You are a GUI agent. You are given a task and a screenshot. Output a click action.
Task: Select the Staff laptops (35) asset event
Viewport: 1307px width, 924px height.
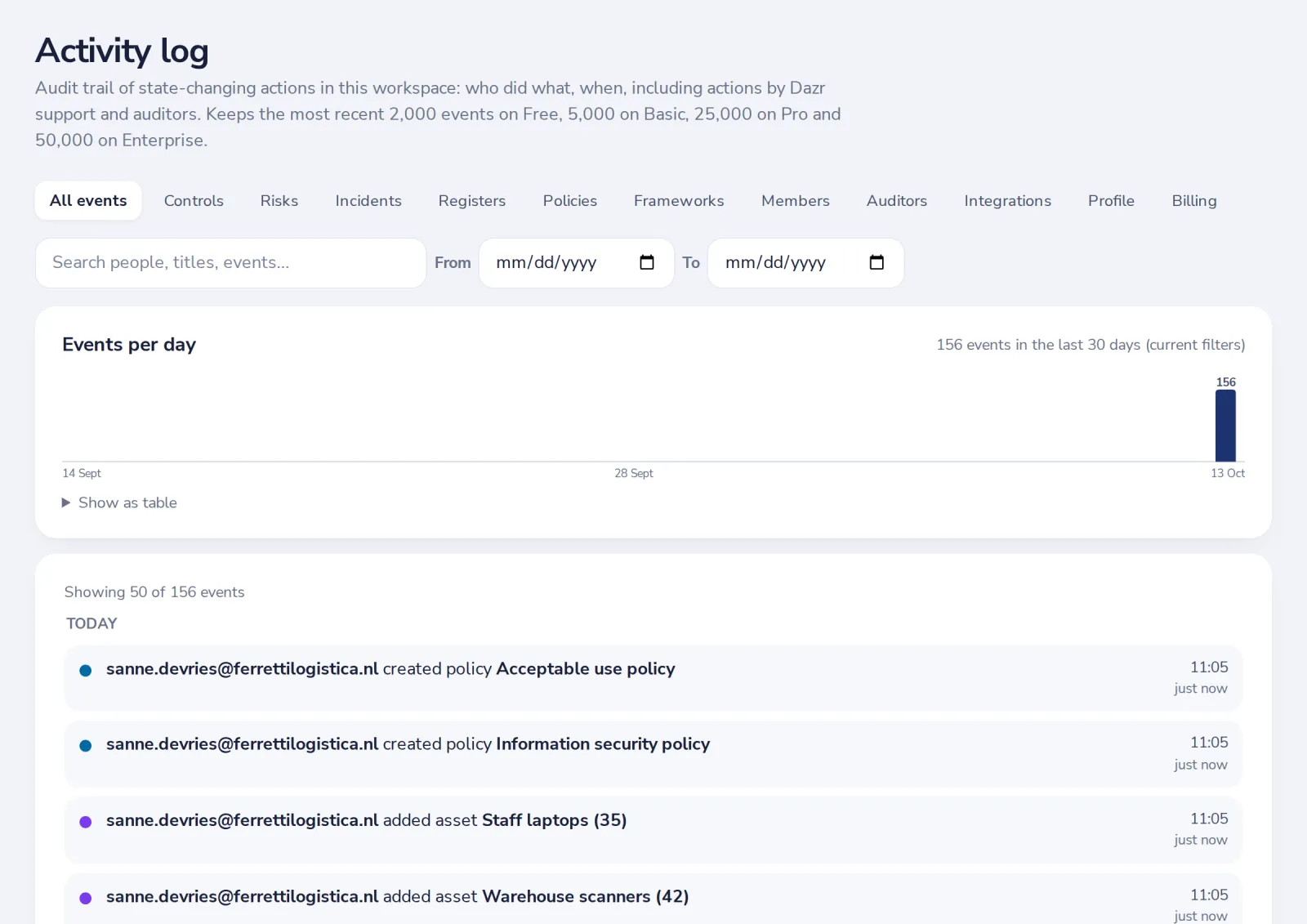click(x=653, y=829)
